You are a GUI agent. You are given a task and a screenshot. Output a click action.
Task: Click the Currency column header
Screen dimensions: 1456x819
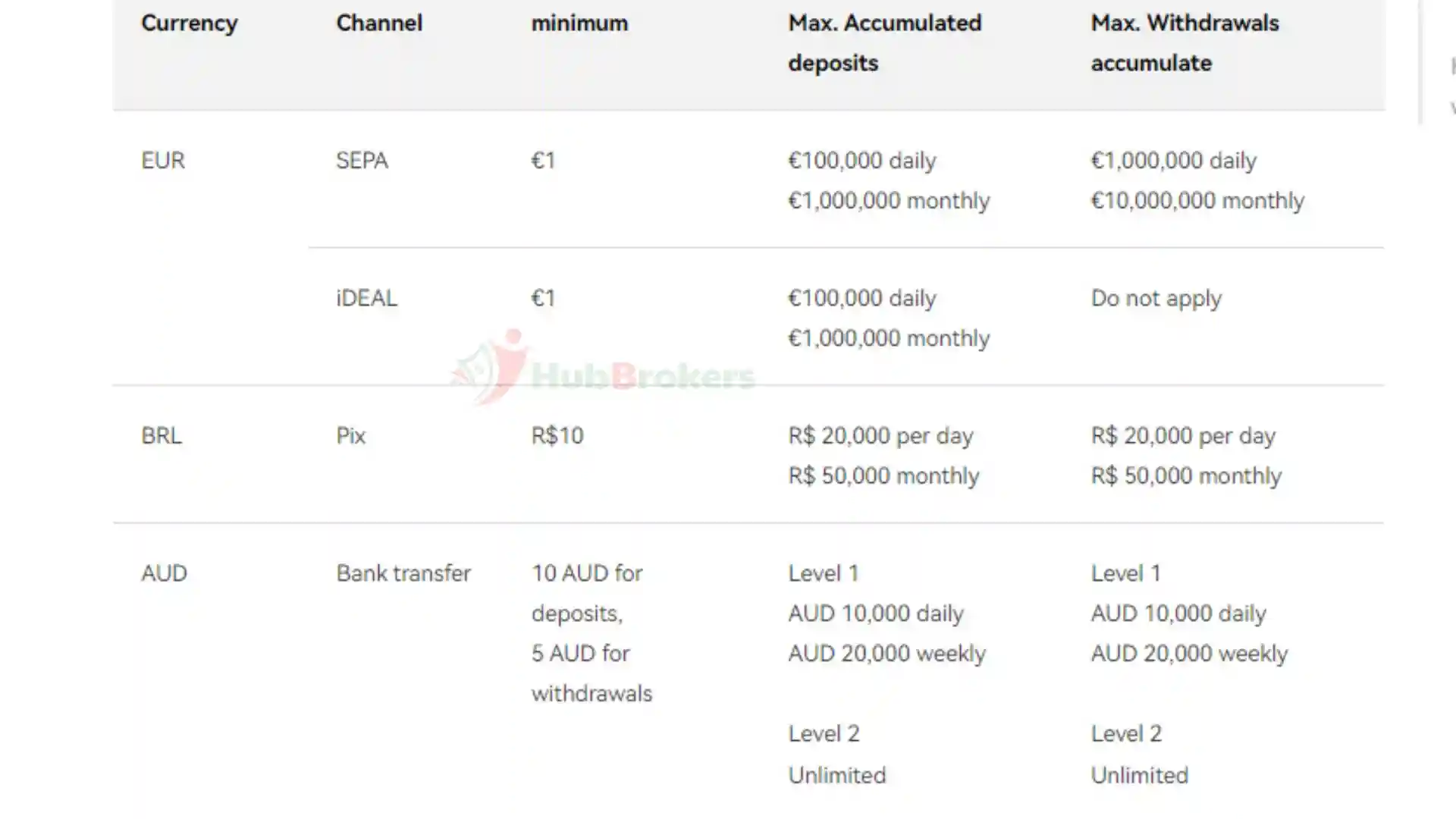coord(189,24)
